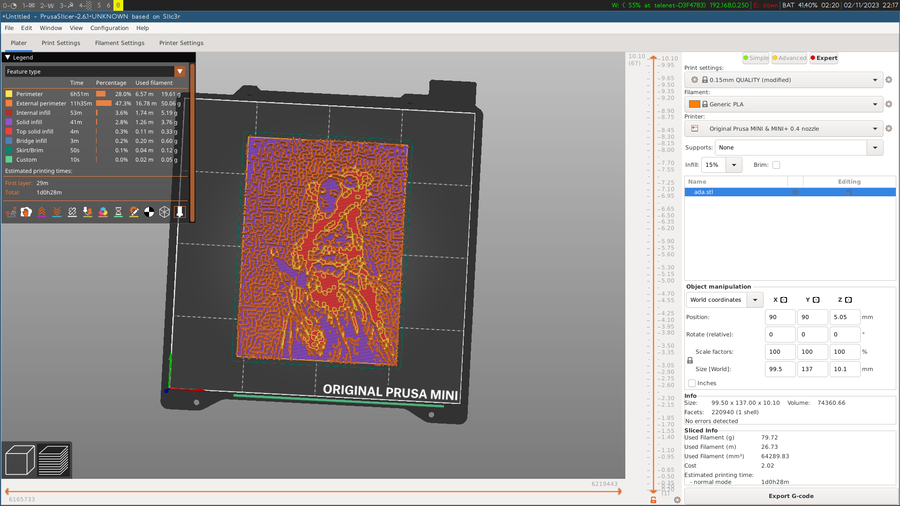The width and height of the screenshot is (900, 506).
Task: Switch to Advanced mode
Action: pyautogui.click(x=789, y=58)
